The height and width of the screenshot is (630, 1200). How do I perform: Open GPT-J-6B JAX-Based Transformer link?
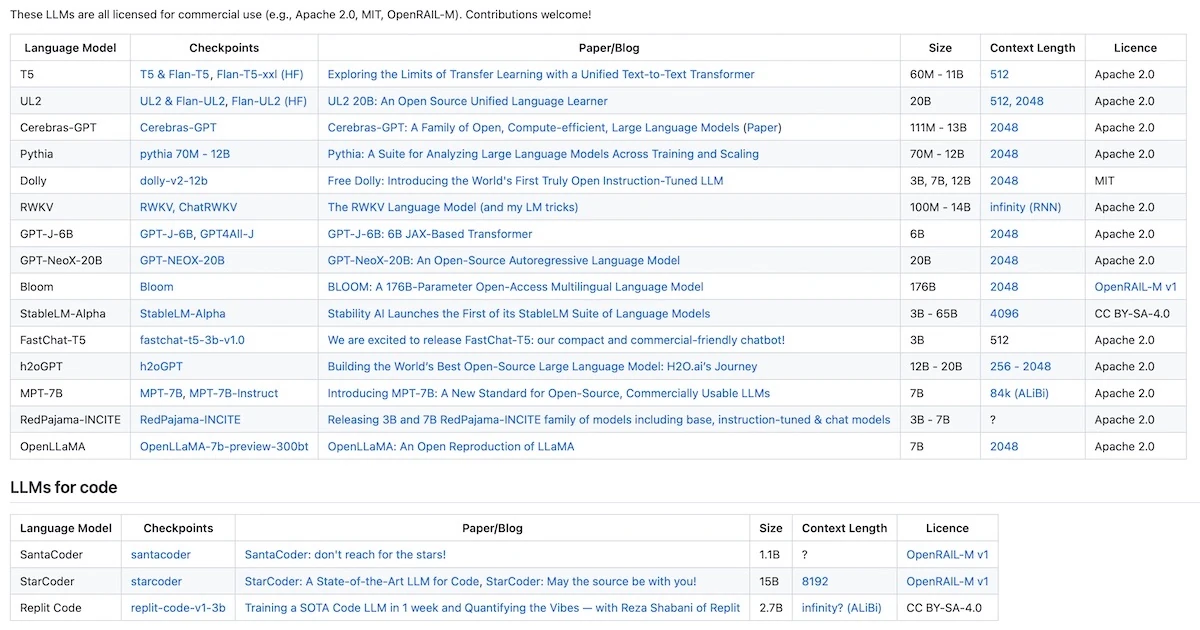click(x=430, y=234)
